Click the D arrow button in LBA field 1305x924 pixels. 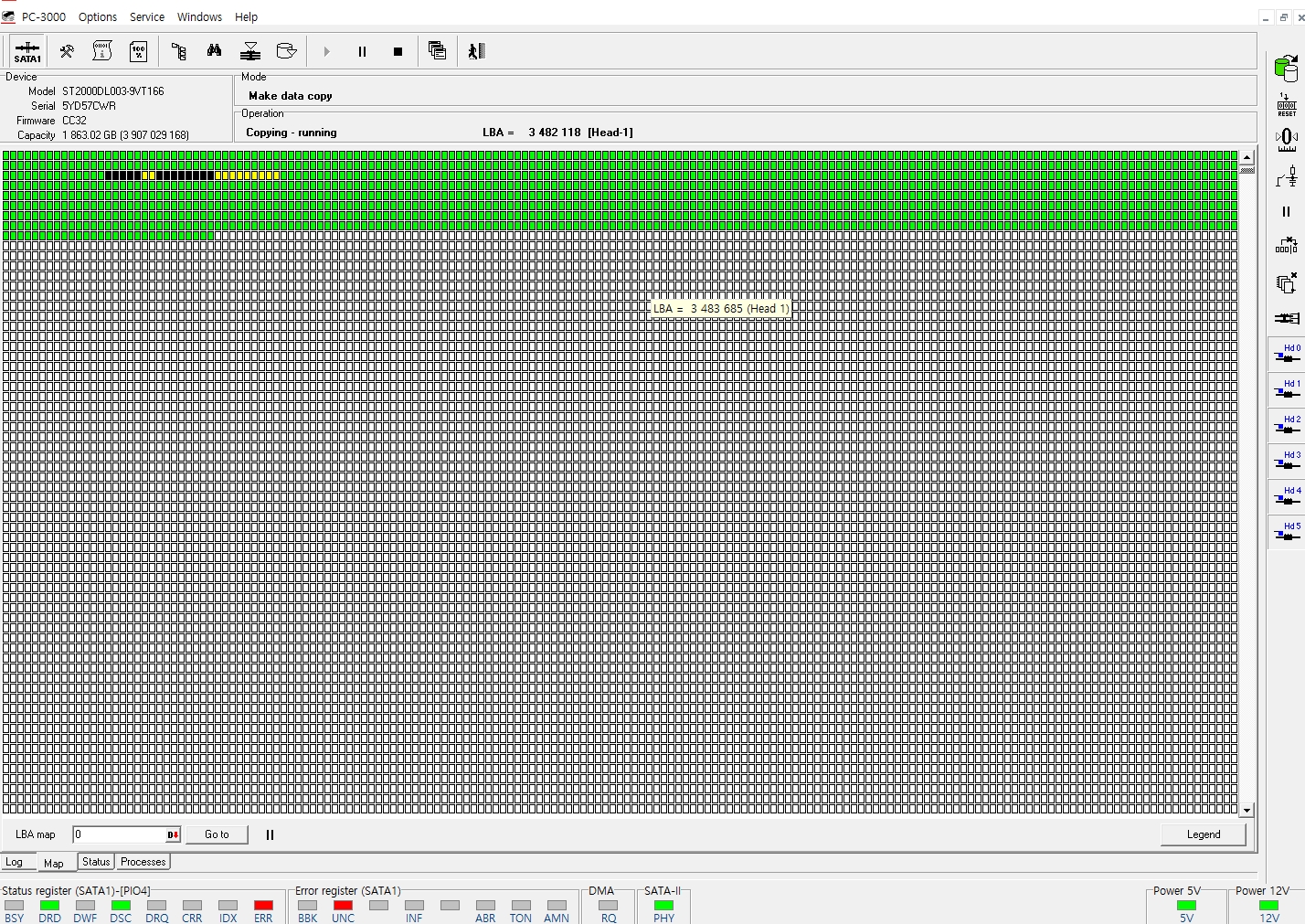coord(173,834)
